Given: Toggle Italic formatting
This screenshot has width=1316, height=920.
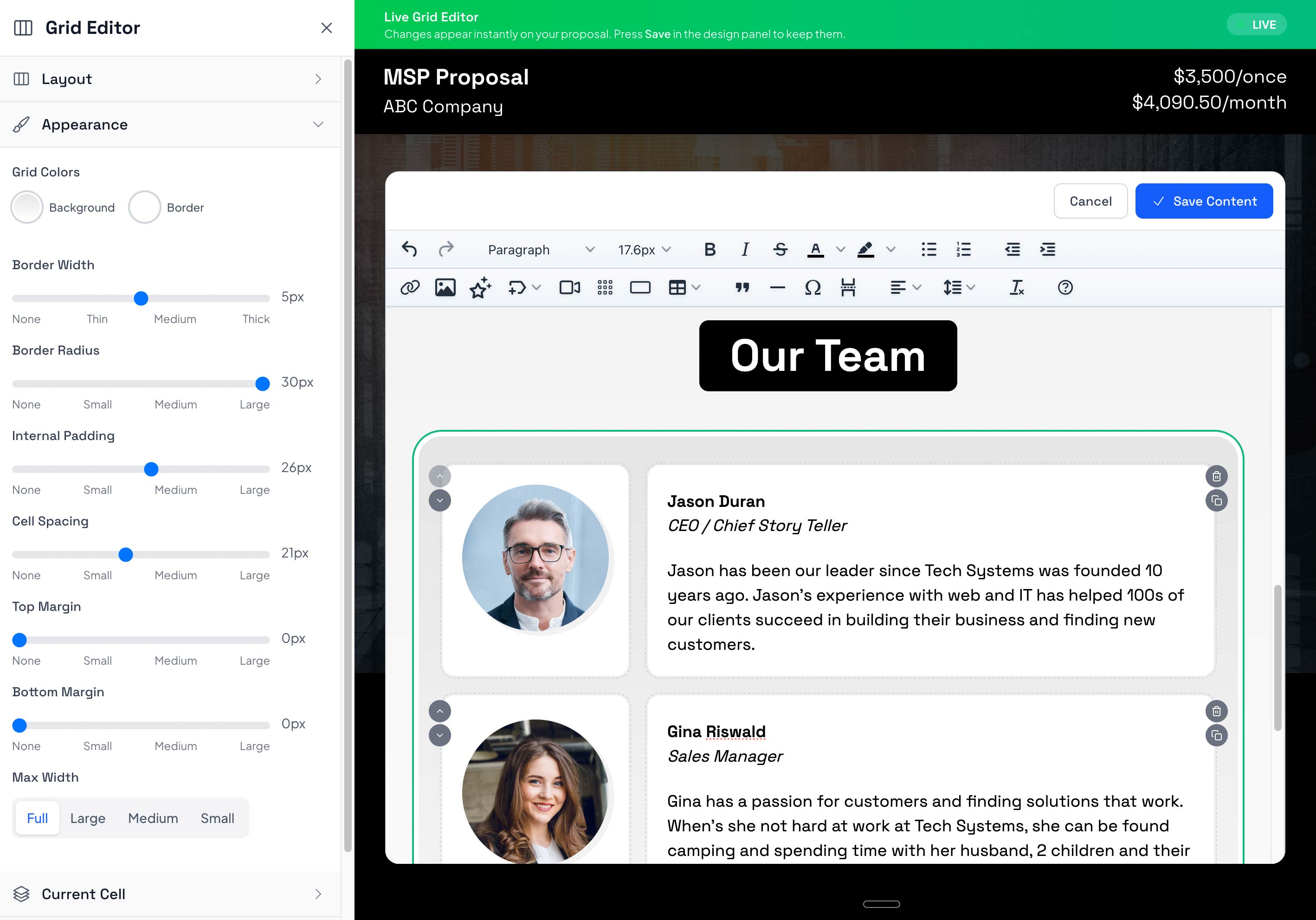Looking at the screenshot, I should [x=745, y=249].
